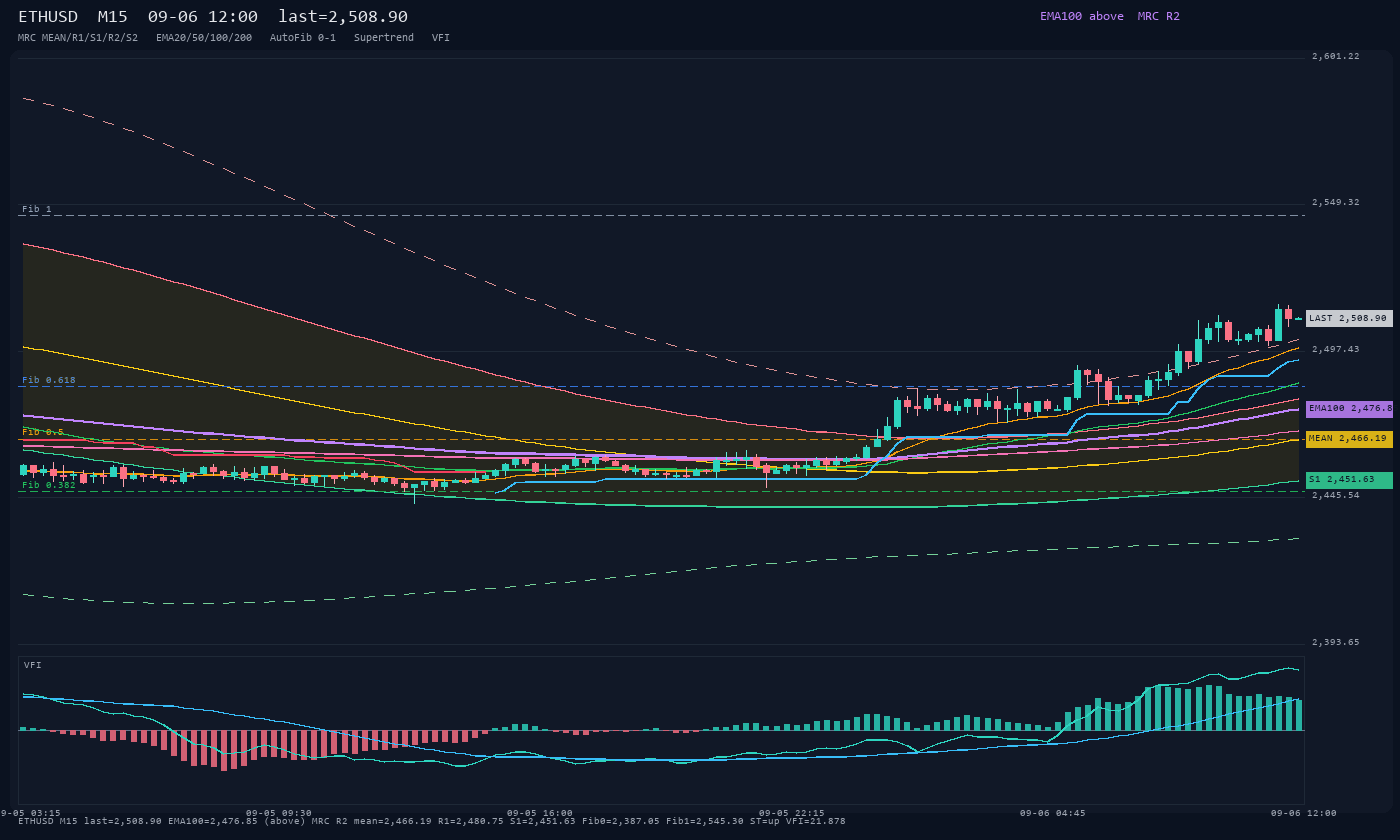Click the 2,497.43 price axis label

1336,349
